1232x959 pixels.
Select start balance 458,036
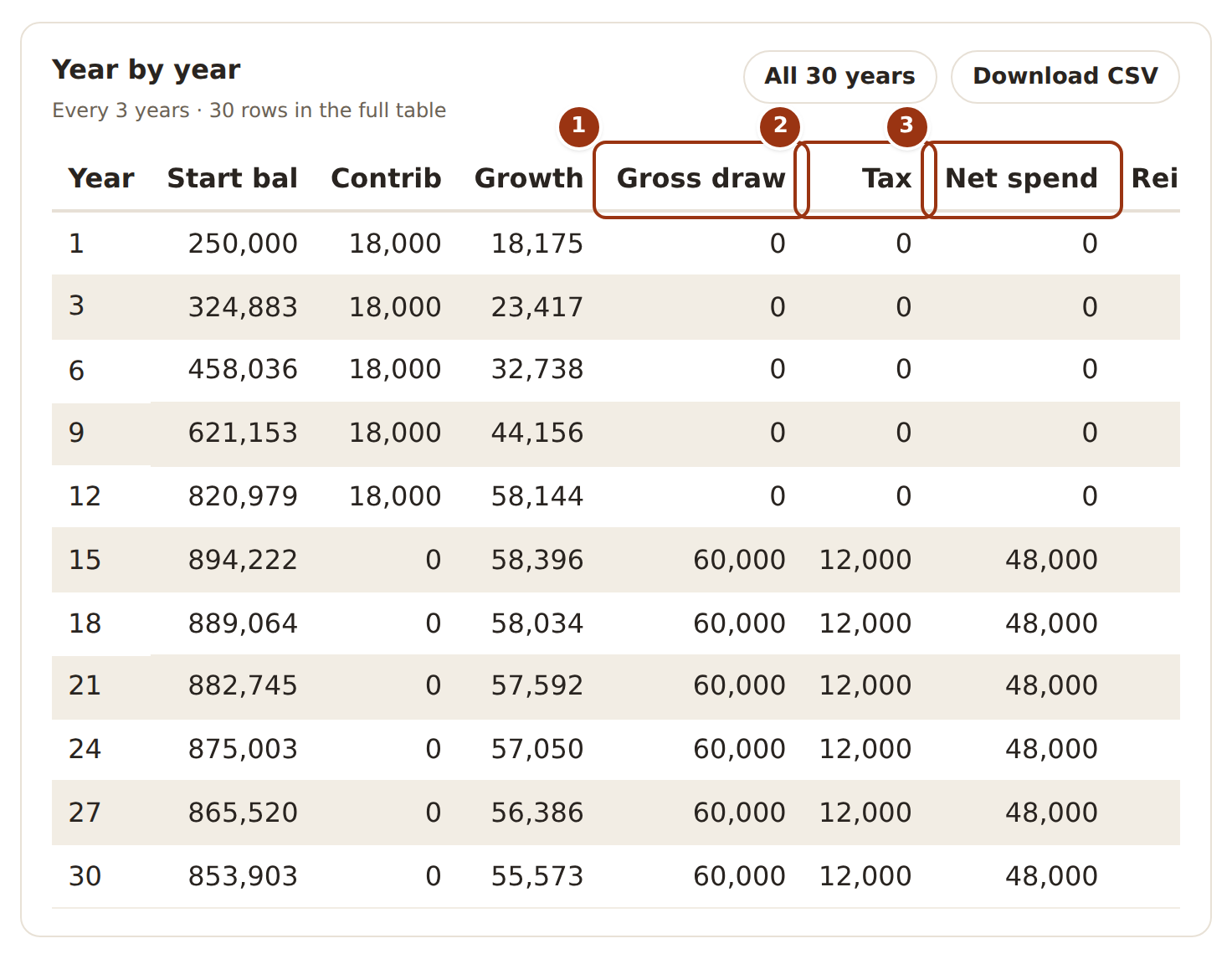(x=243, y=369)
